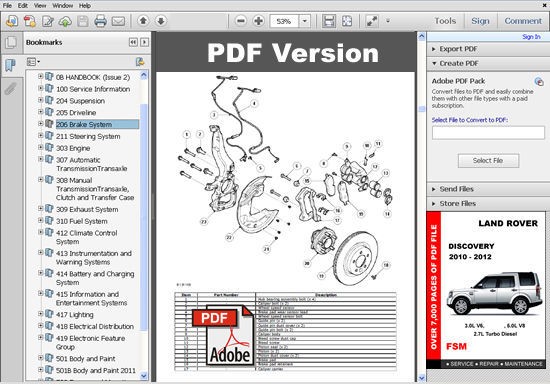
Task: Click Select File to Convert to PDF link
Action: pos(470,120)
